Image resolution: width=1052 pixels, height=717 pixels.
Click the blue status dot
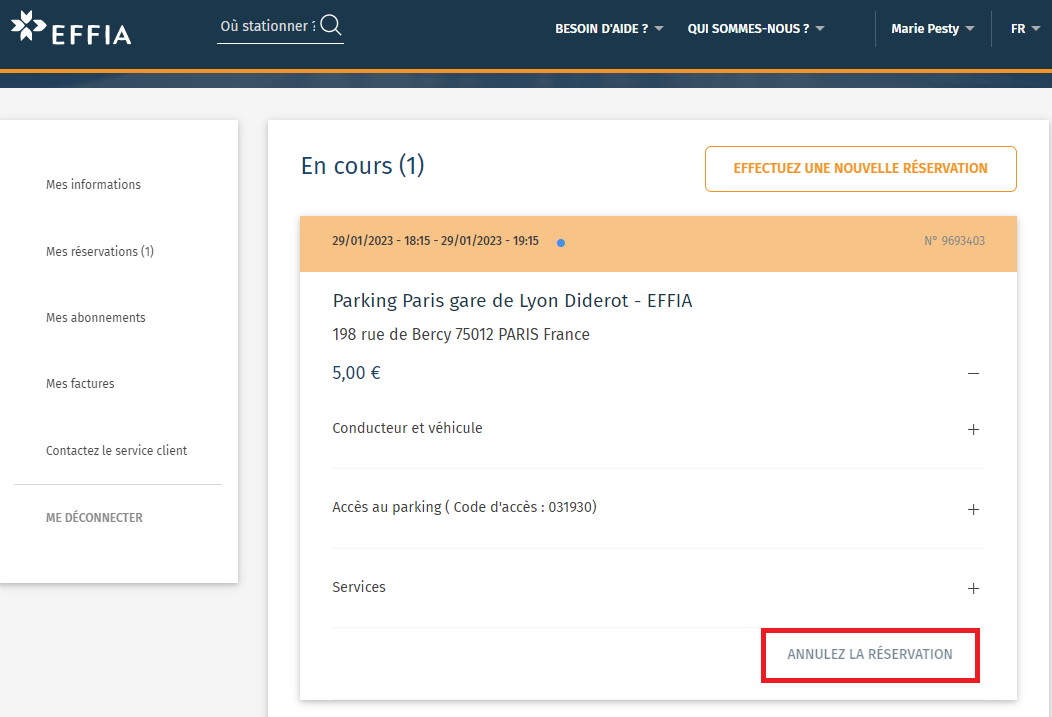(561, 243)
